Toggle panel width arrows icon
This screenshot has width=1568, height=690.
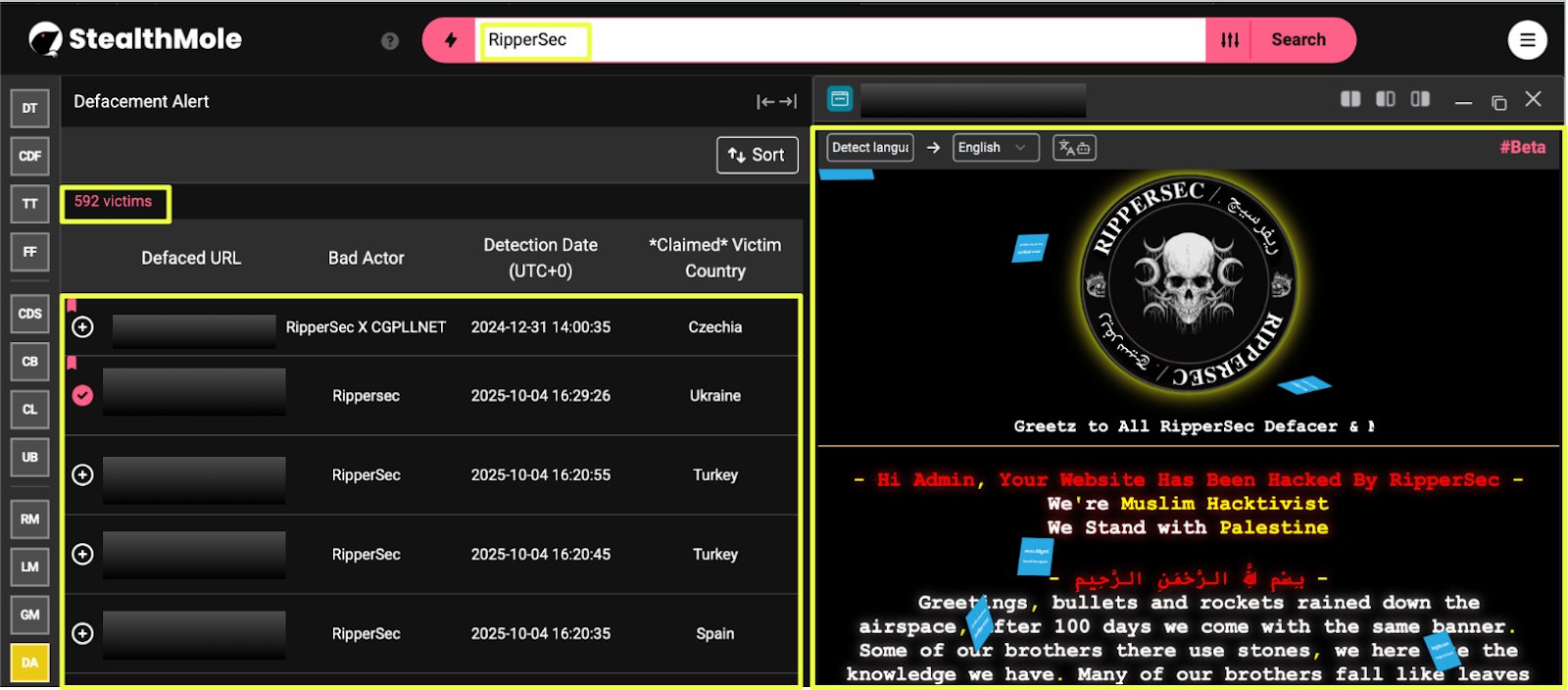tap(776, 102)
